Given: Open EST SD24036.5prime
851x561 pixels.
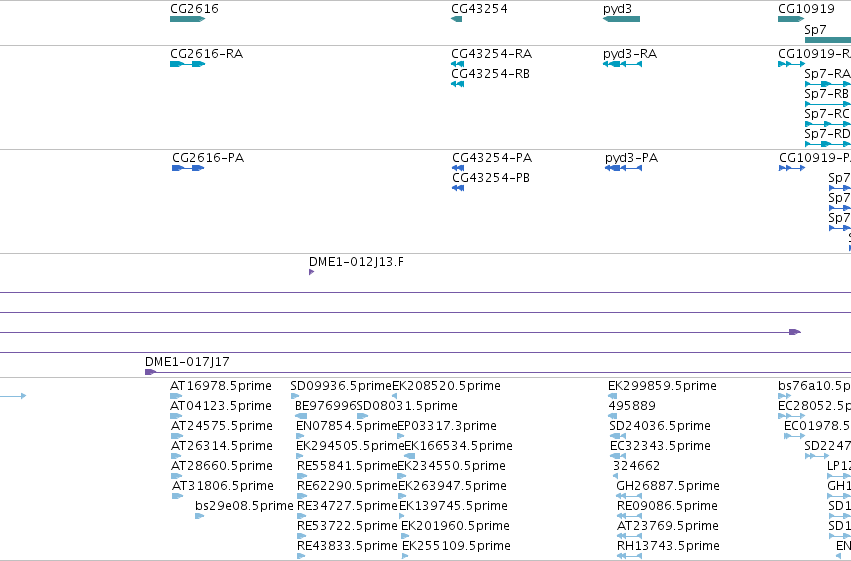Looking at the screenshot, I should (x=660, y=426).
